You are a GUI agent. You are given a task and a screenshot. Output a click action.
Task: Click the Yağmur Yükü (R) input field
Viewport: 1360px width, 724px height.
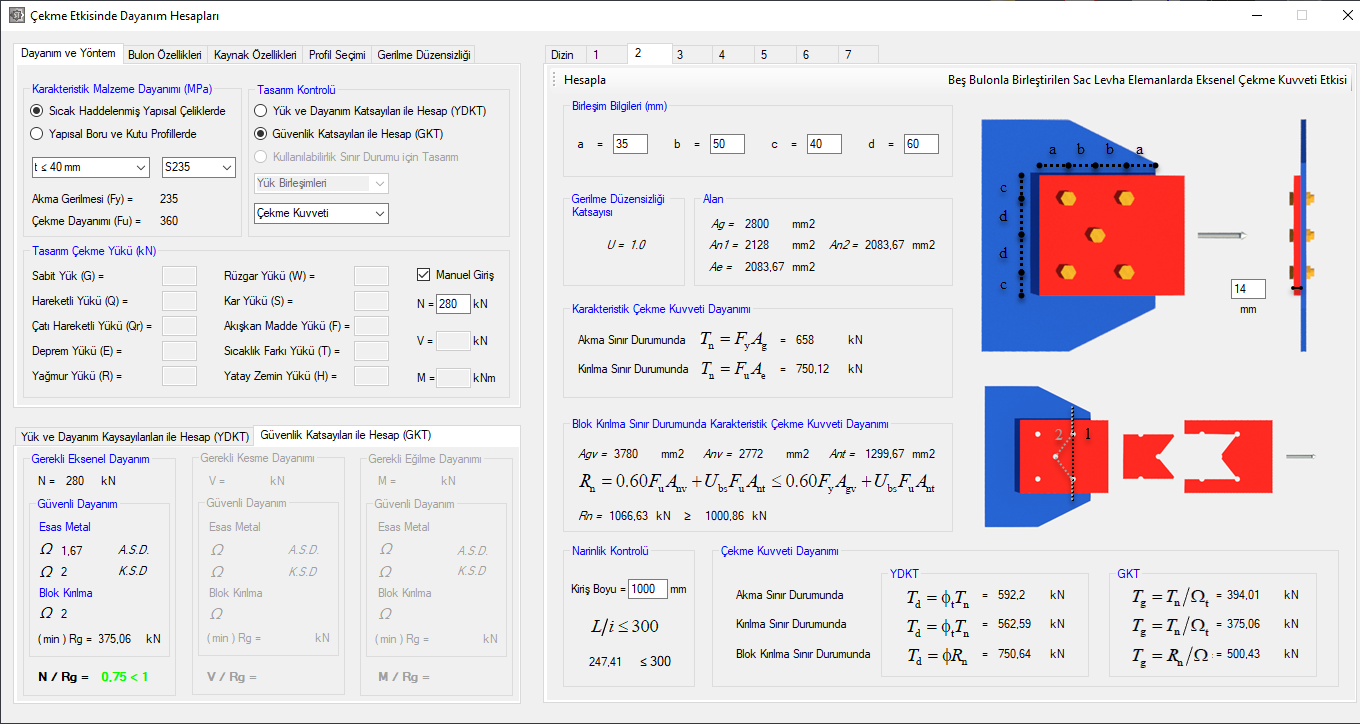click(x=179, y=376)
